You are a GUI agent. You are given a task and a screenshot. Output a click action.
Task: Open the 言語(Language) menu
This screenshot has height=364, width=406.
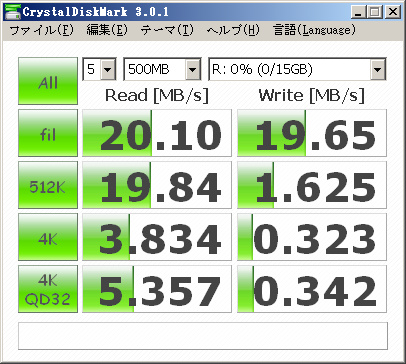314,30
